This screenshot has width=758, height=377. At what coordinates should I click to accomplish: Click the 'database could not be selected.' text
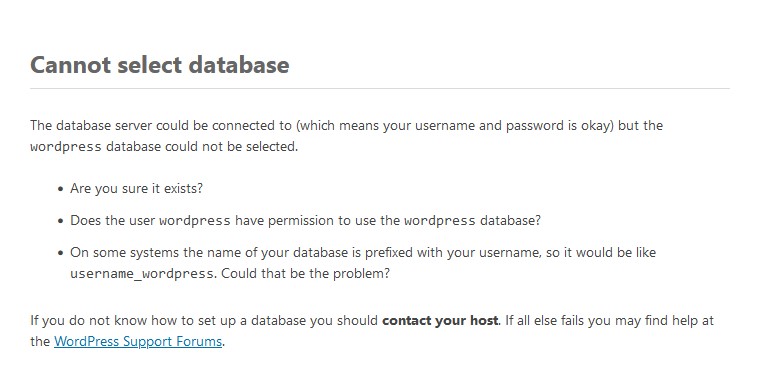[x=202, y=146]
